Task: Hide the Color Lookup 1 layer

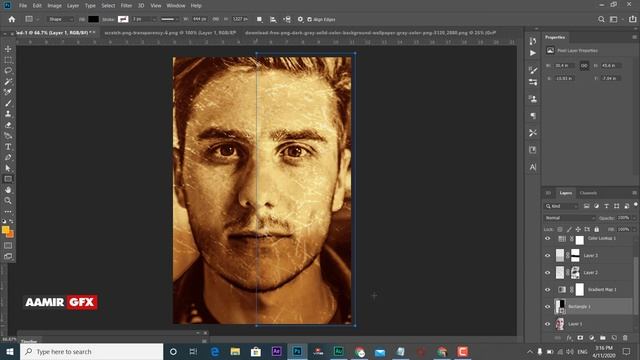Action: coord(548,238)
